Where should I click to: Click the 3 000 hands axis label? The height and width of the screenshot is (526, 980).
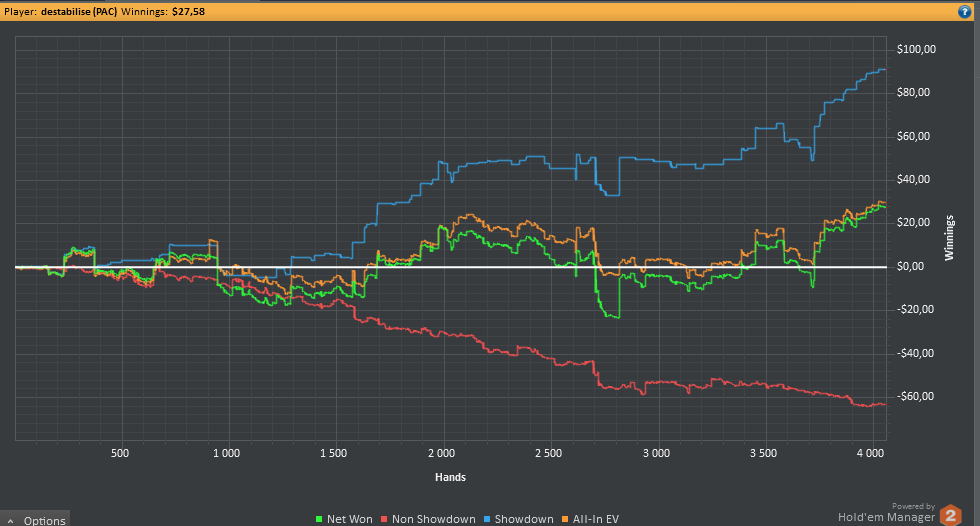pos(656,454)
